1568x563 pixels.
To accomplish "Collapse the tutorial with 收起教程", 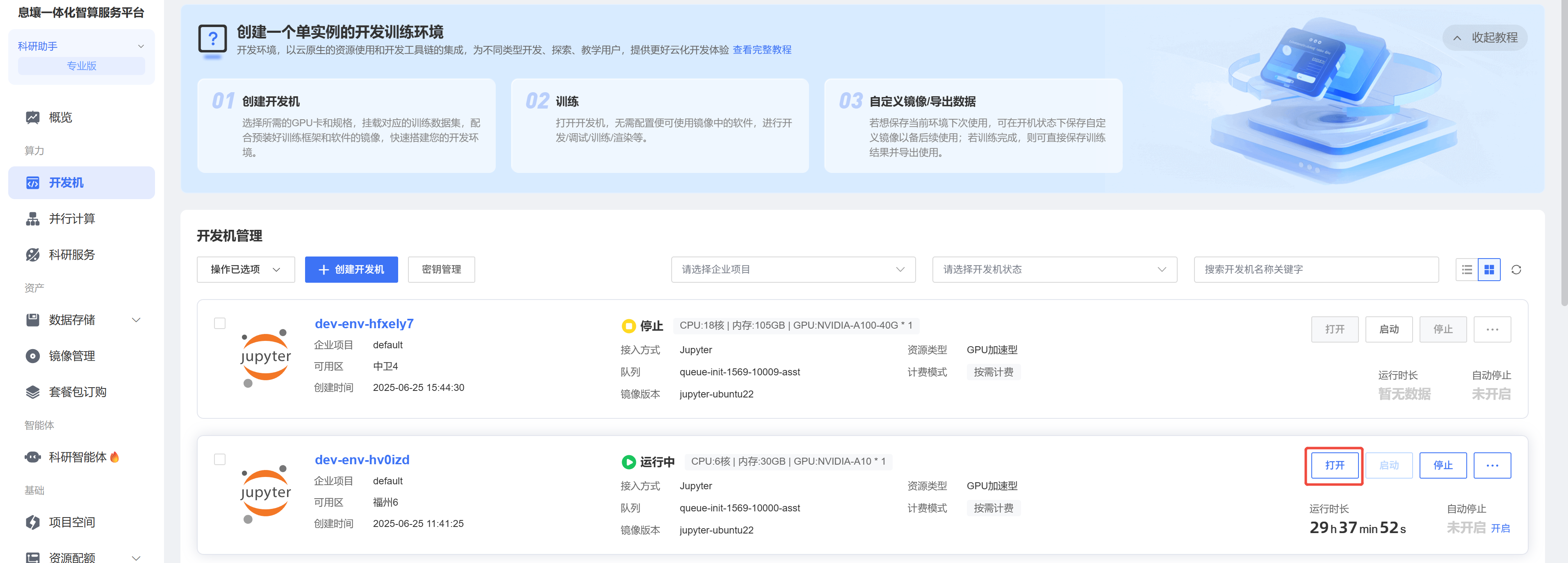I will click(x=1485, y=38).
